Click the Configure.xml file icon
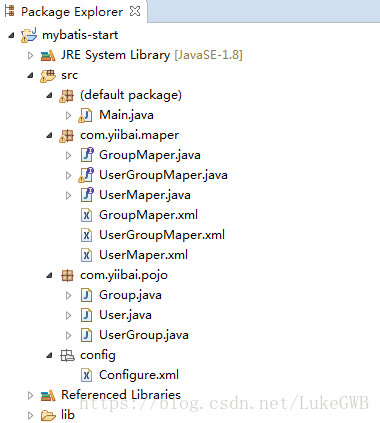Image resolution: width=380 pixels, height=423 pixels. (86, 375)
